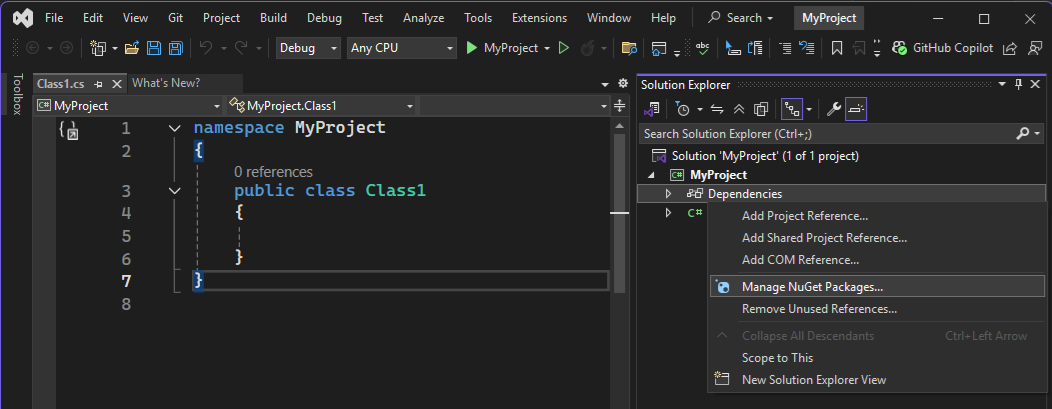Open the Debug configuration dropdown
Viewport: 1052px width, 409px height.
pyautogui.click(x=308, y=48)
